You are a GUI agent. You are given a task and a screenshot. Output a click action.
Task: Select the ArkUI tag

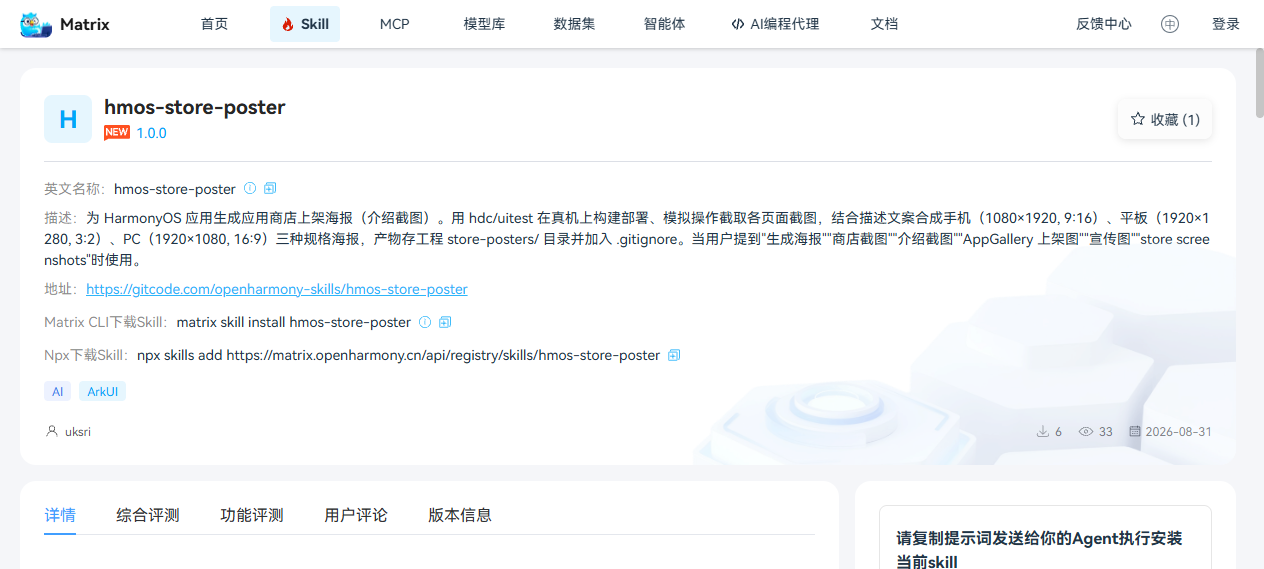tap(102, 391)
